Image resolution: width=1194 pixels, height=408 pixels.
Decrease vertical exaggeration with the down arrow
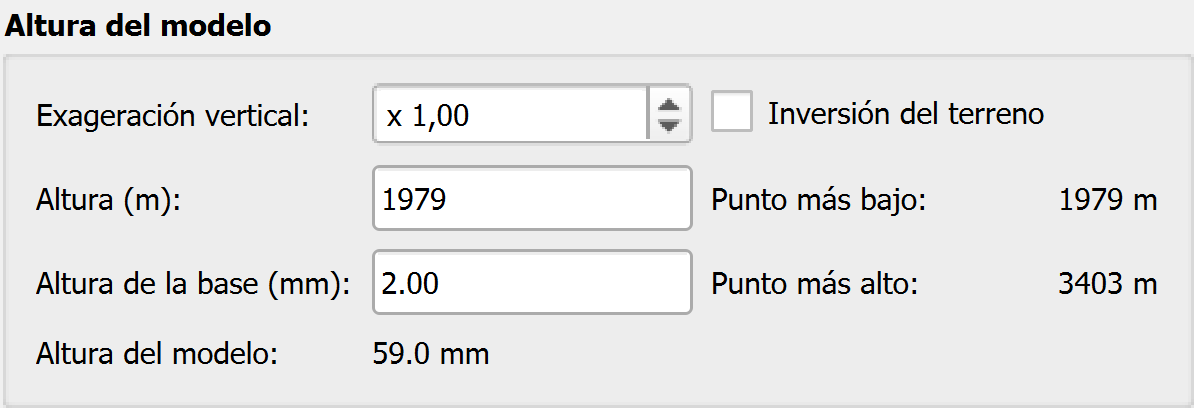[669, 126]
